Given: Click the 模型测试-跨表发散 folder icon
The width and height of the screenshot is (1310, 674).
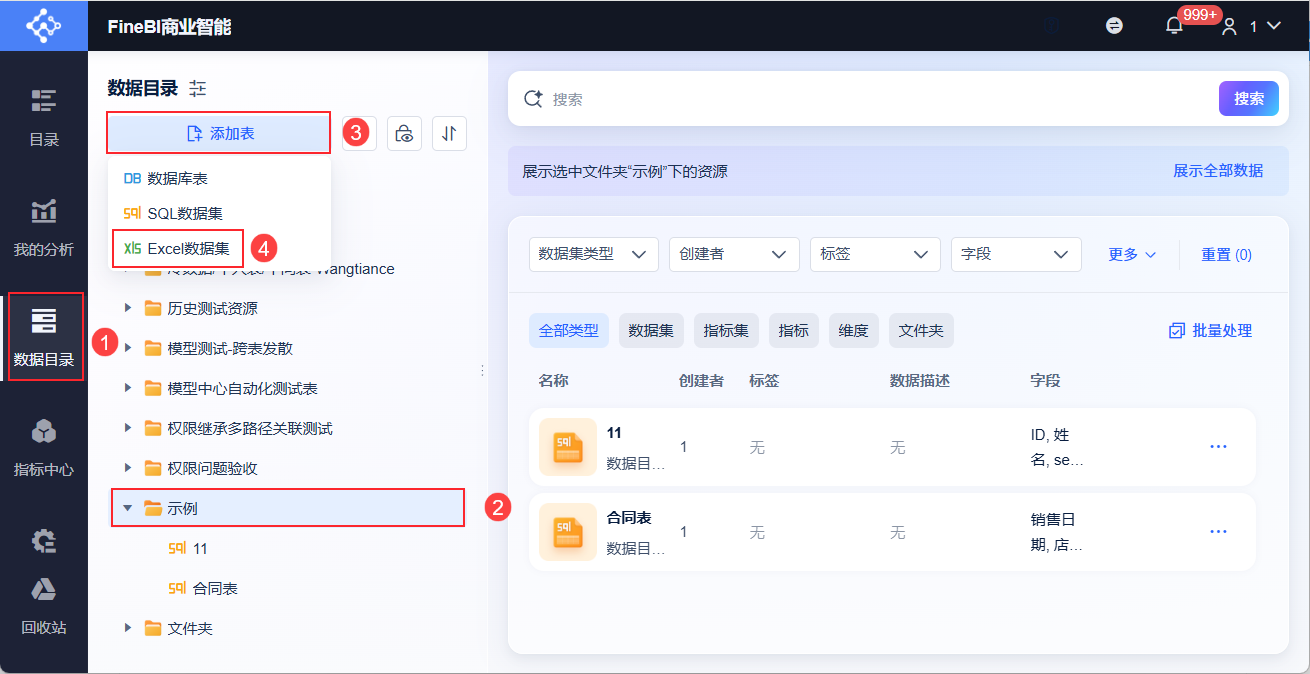Looking at the screenshot, I should (153, 348).
